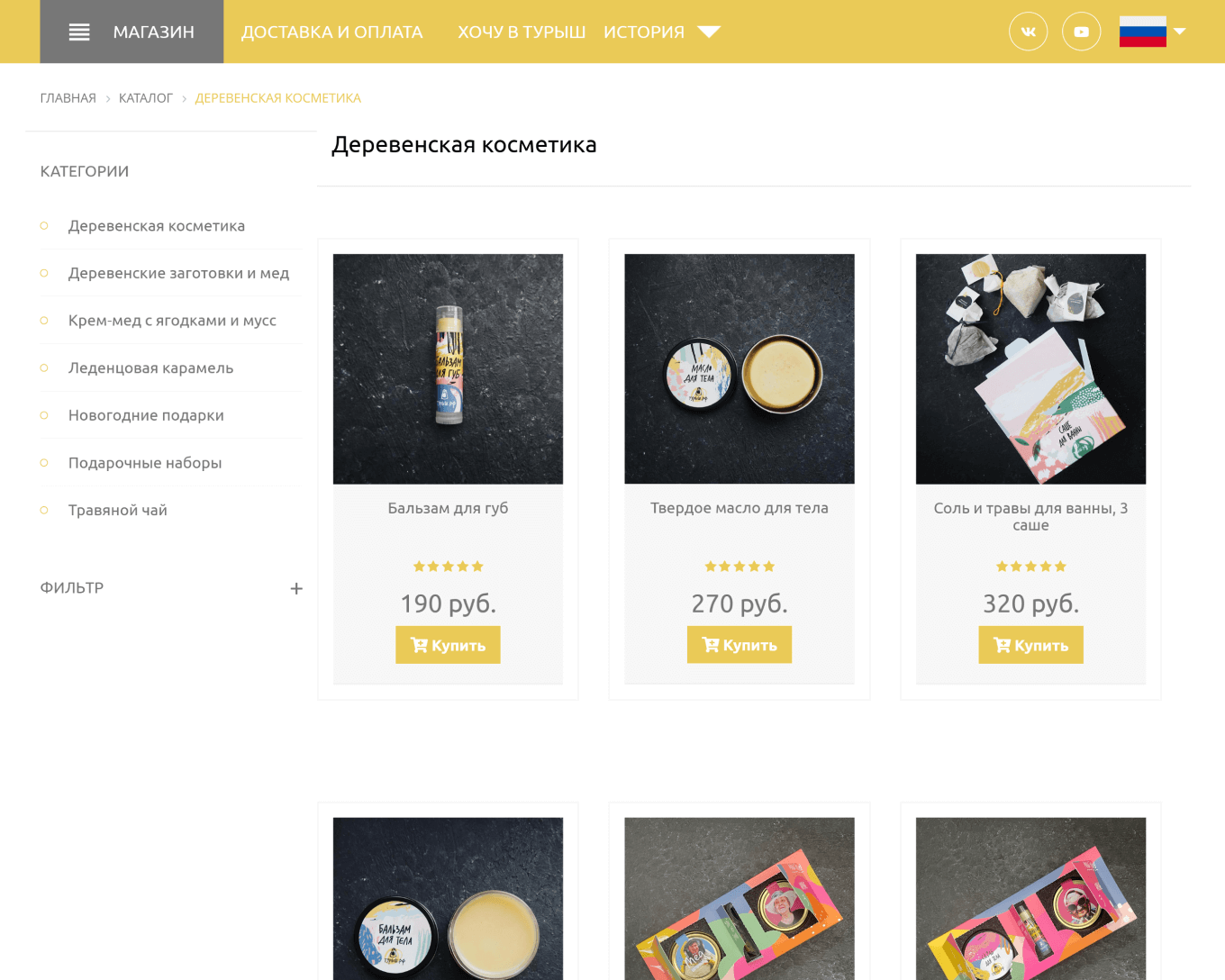Image resolution: width=1225 pixels, height=980 pixels.
Task: Open ГЛАВНАЯ breadcrumb link
Action: 68,98
